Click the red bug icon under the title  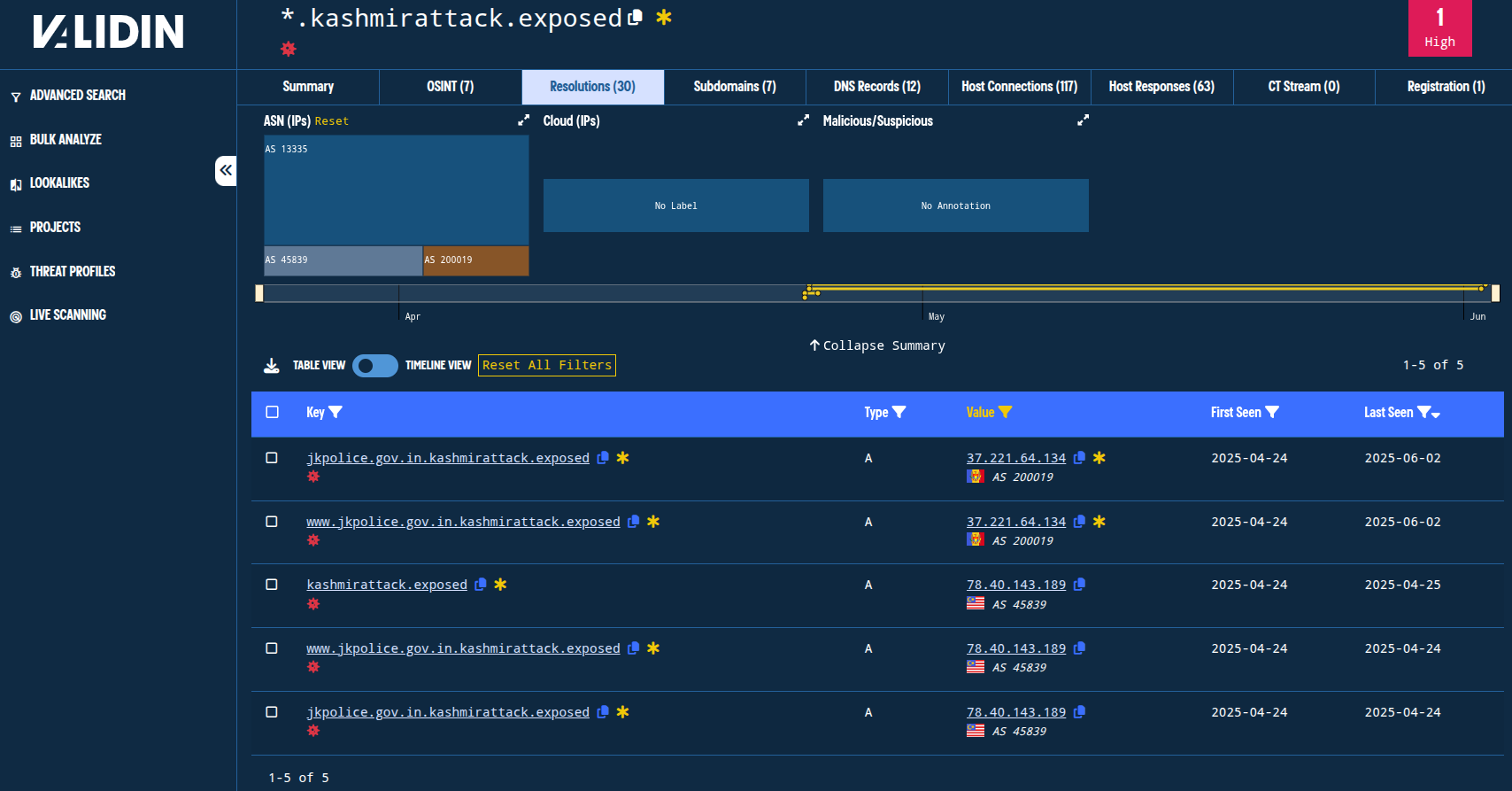pyautogui.click(x=289, y=49)
